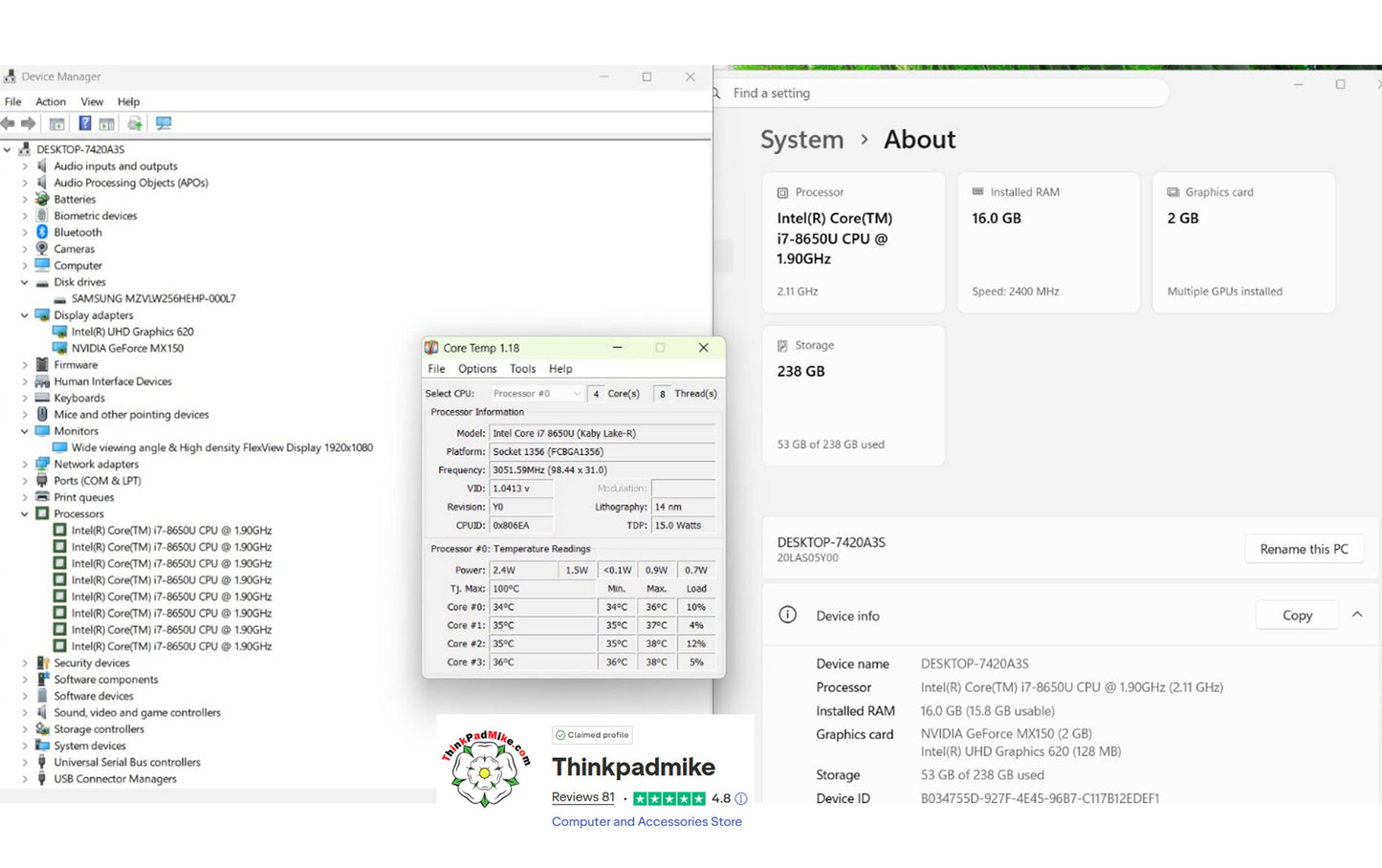Select the Keyboards icon in the device tree

coord(42,398)
